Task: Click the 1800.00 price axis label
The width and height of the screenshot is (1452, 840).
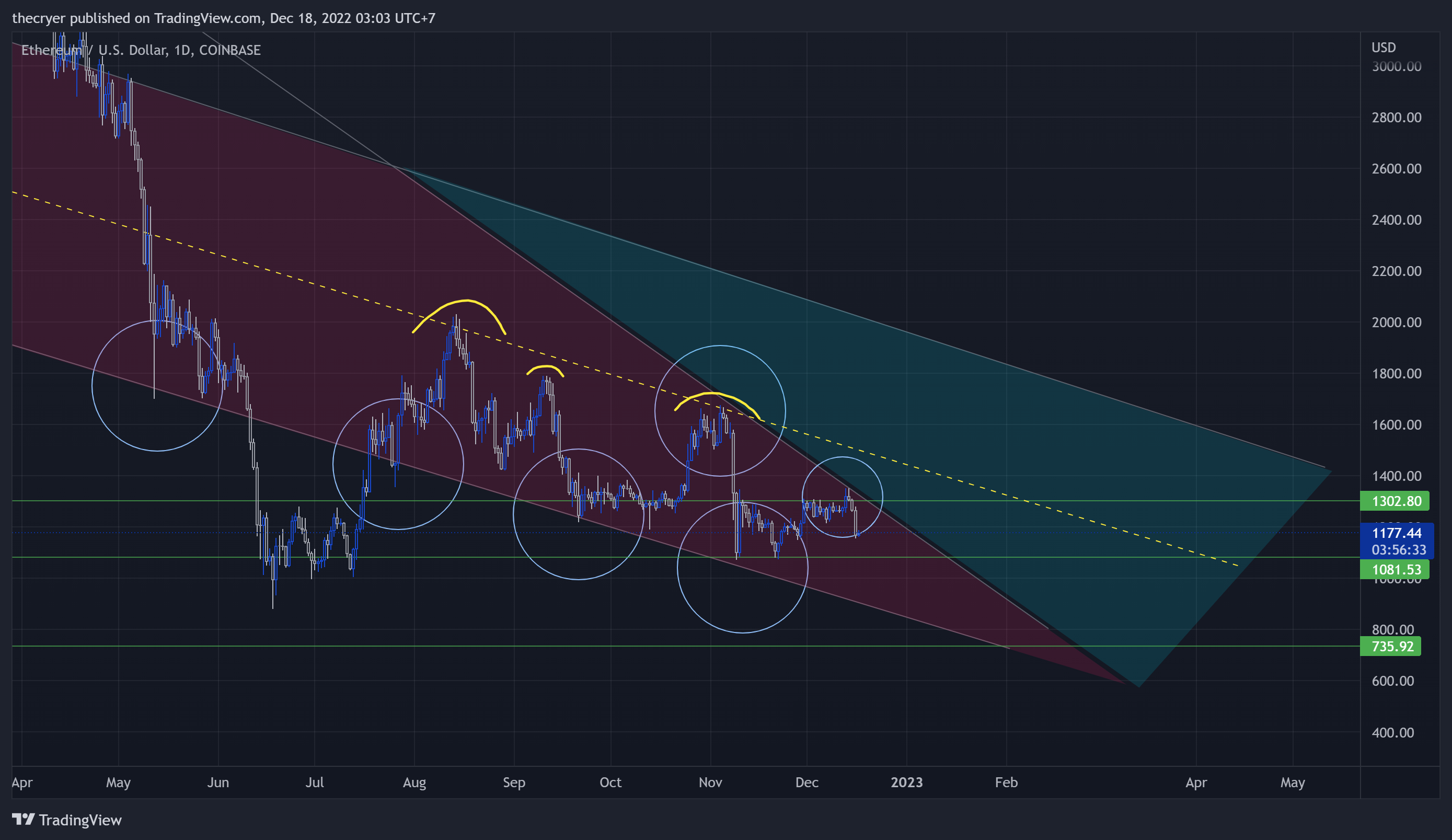Action: pyautogui.click(x=1397, y=374)
